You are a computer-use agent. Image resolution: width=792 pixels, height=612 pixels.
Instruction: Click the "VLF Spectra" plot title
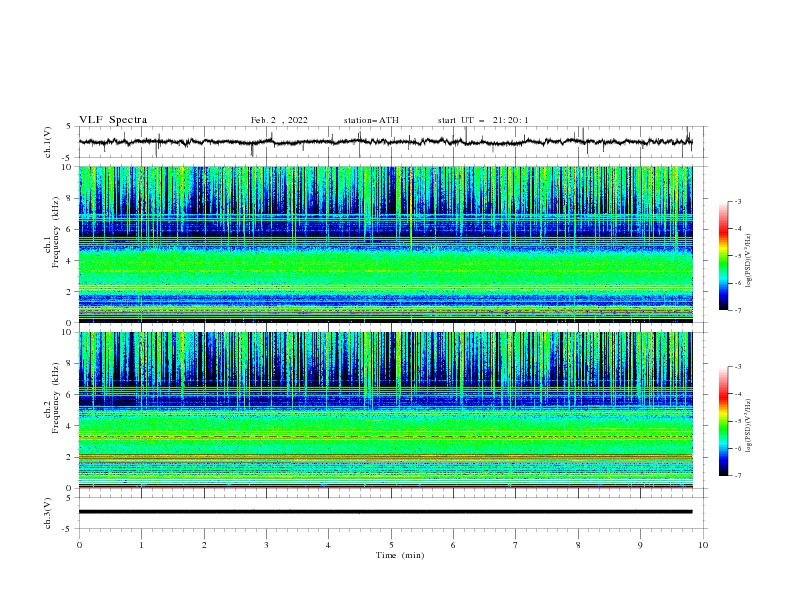coord(113,120)
